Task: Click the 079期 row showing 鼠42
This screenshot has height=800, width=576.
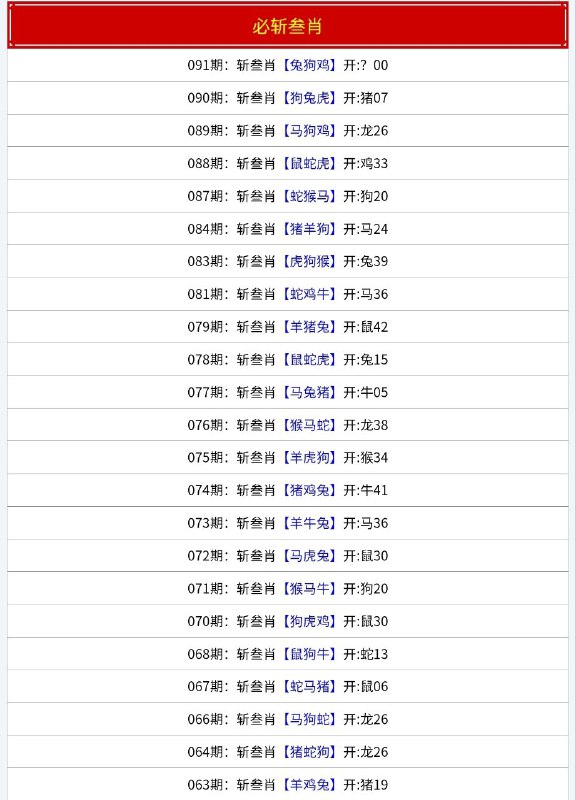Action: (x=288, y=327)
